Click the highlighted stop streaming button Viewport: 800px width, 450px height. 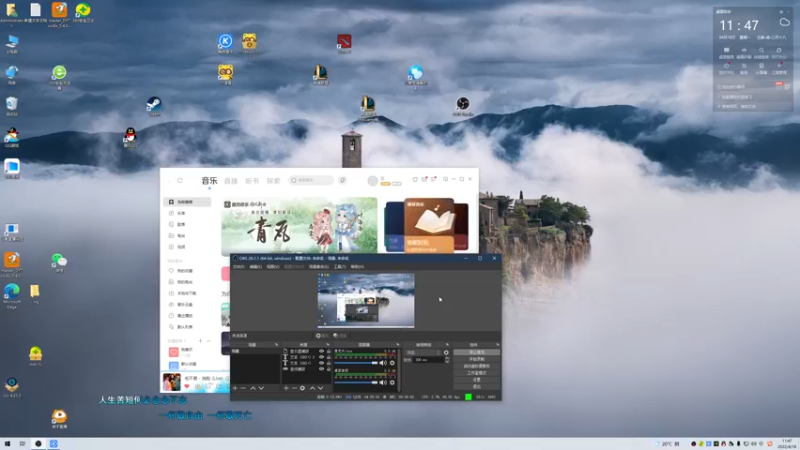pyautogui.click(x=477, y=352)
